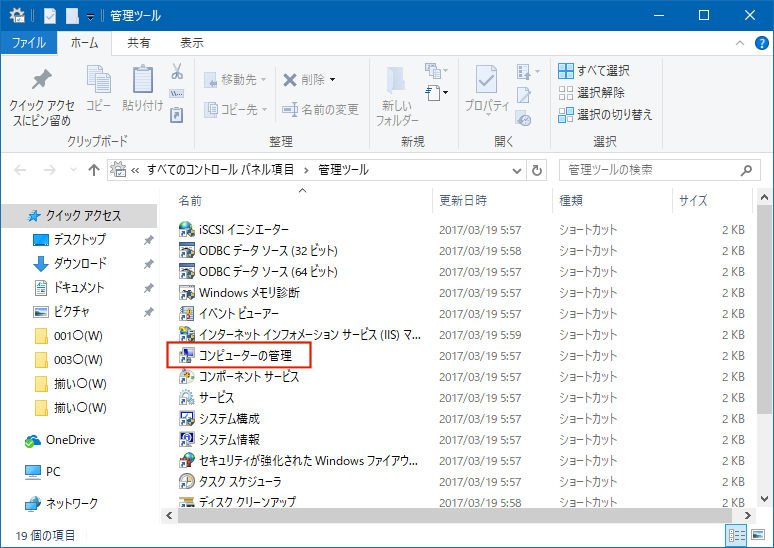Image resolution: width=774 pixels, height=548 pixels.
Task: Expand the 削除 dropdown arrow
Action: (332, 79)
